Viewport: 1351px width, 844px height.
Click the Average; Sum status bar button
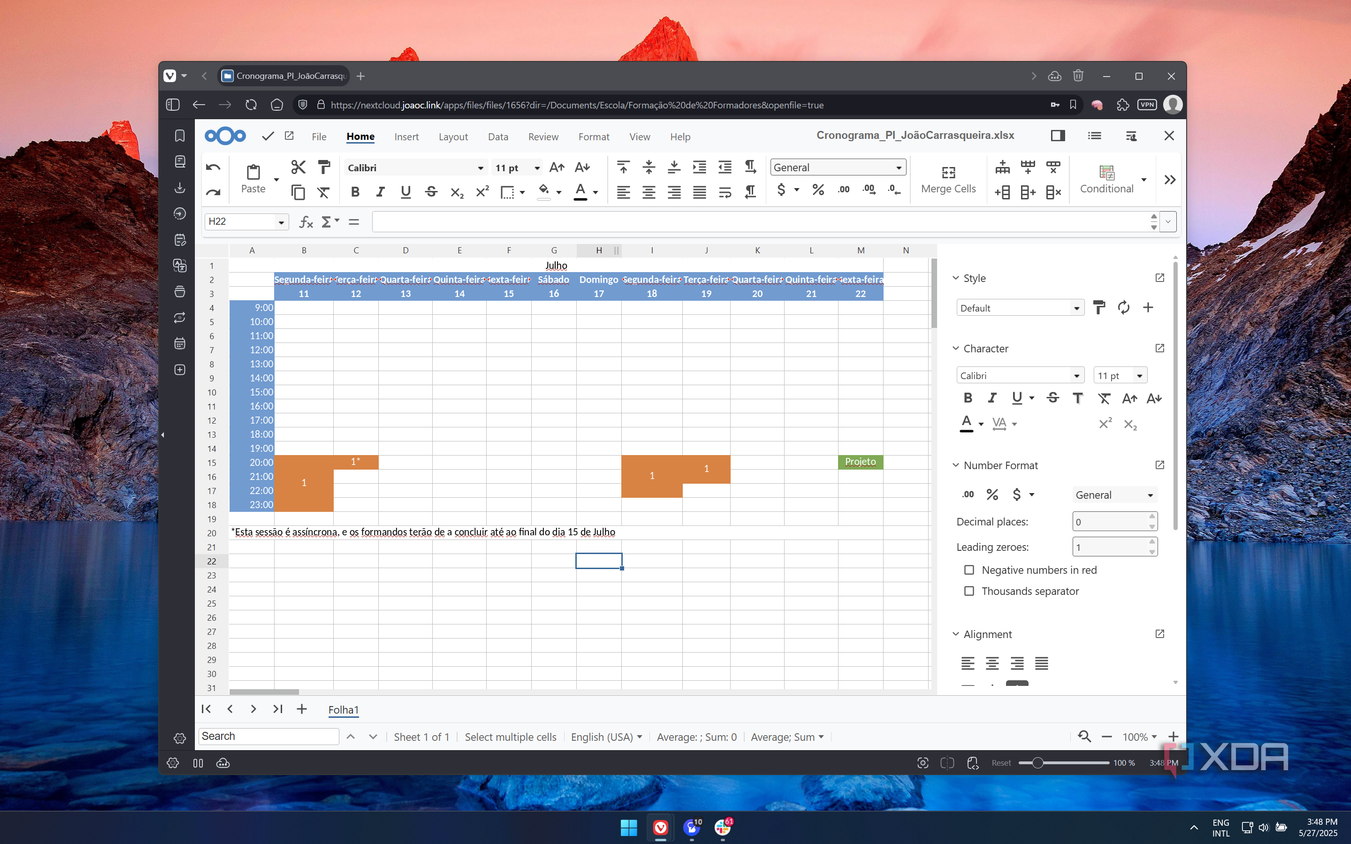(x=787, y=737)
